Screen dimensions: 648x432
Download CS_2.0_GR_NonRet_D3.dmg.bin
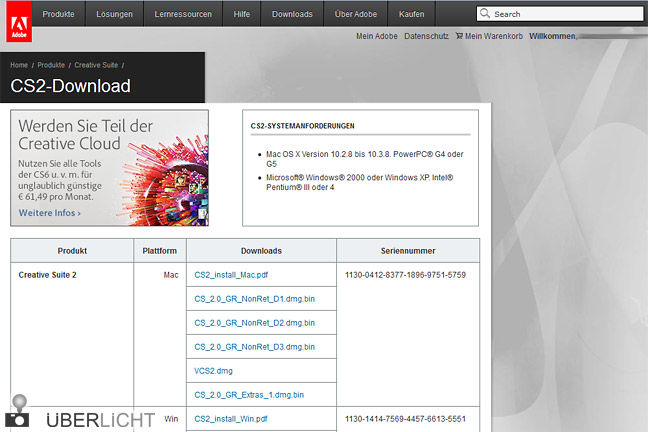tap(255, 347)
